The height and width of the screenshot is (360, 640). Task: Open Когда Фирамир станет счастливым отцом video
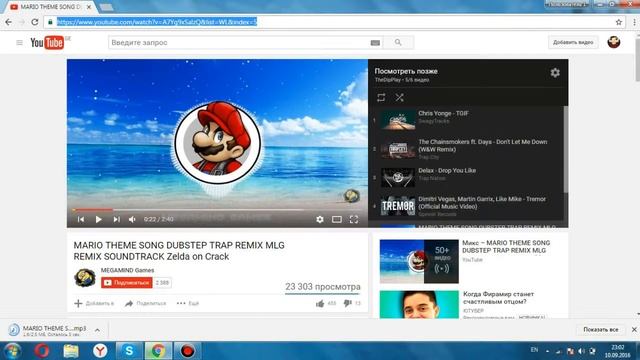coord(498,298)
